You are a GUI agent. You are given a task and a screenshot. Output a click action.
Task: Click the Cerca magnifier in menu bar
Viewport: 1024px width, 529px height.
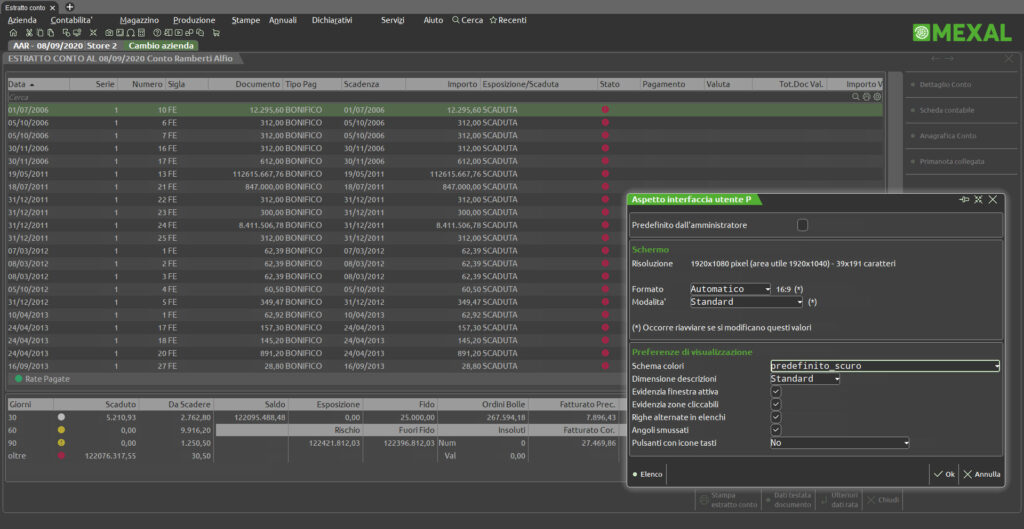[456, 20]
